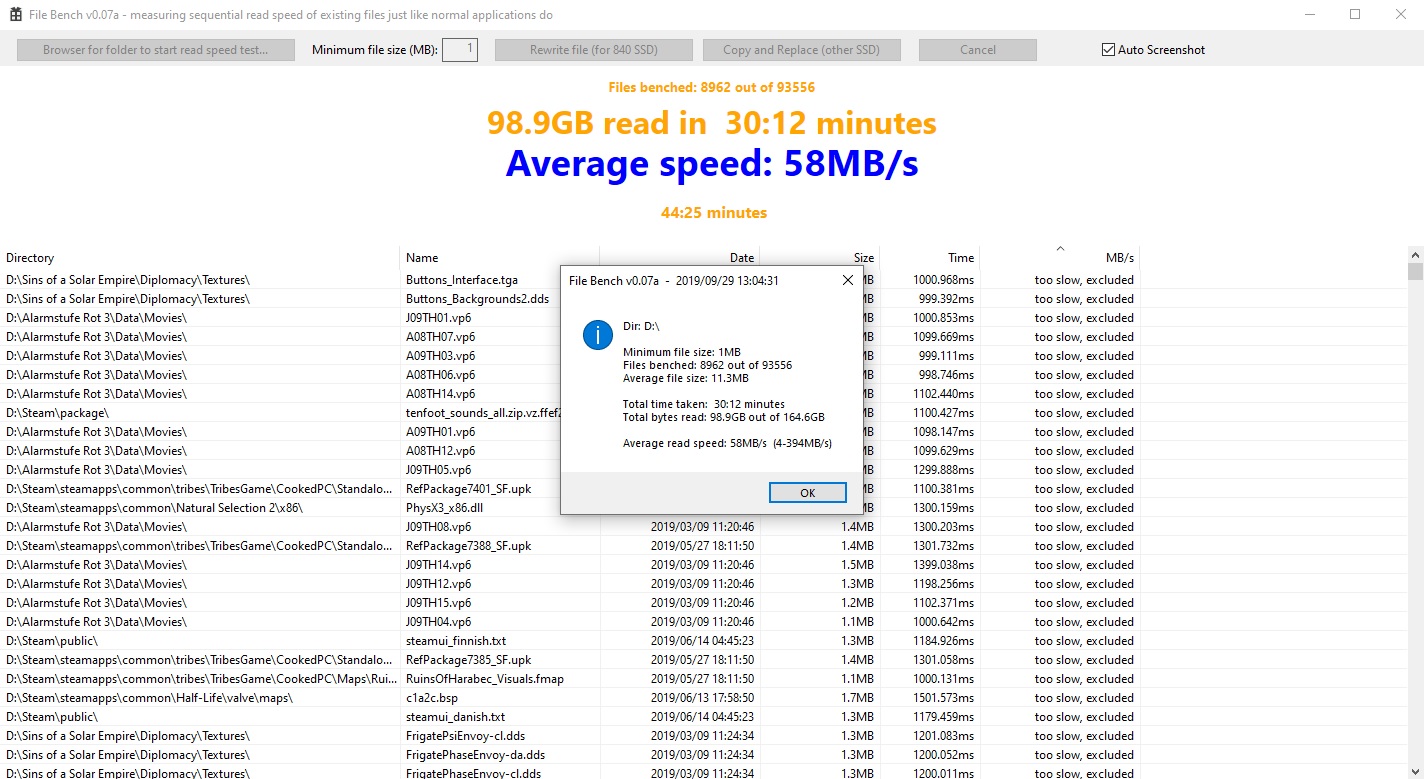Image resolution: width=1424 pixels, height=779 pixels.
Task: Sort list by Name column header
Action: coord(500,258)
